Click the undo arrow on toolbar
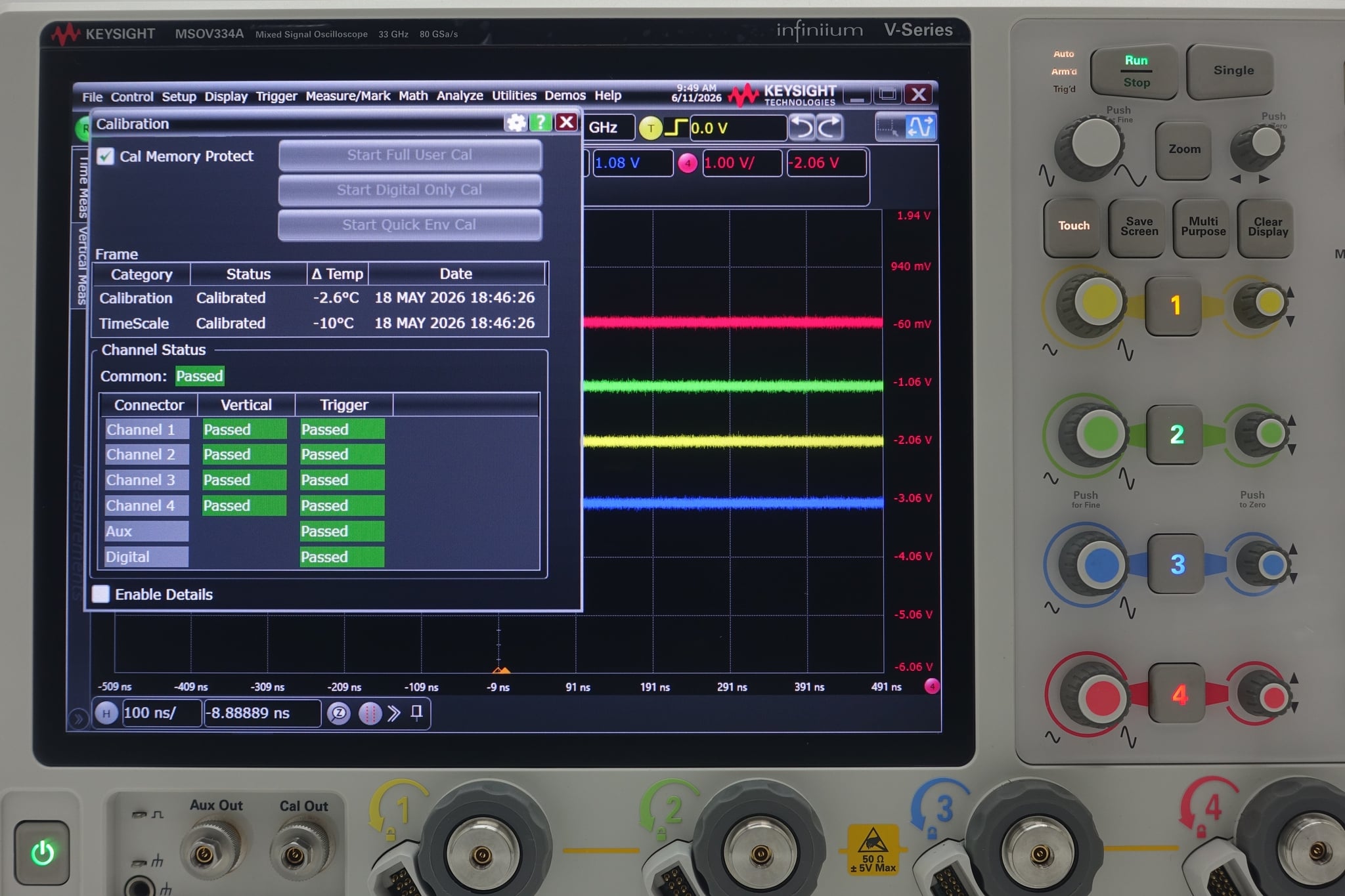 tap(801, 127)
